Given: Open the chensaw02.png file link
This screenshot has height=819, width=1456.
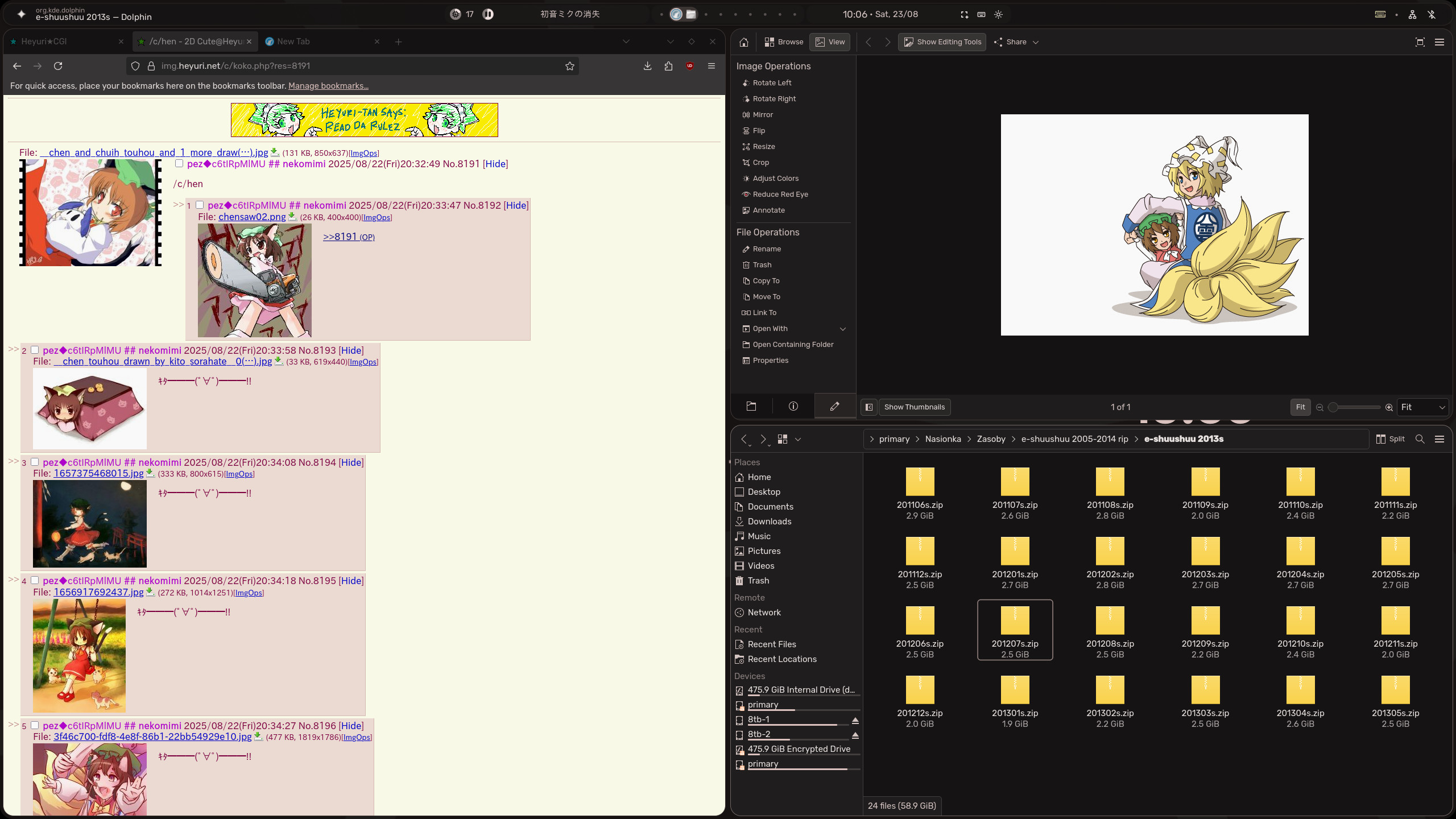Looking at the screenshot, I should pyautogui.click(x=252, y=217).
